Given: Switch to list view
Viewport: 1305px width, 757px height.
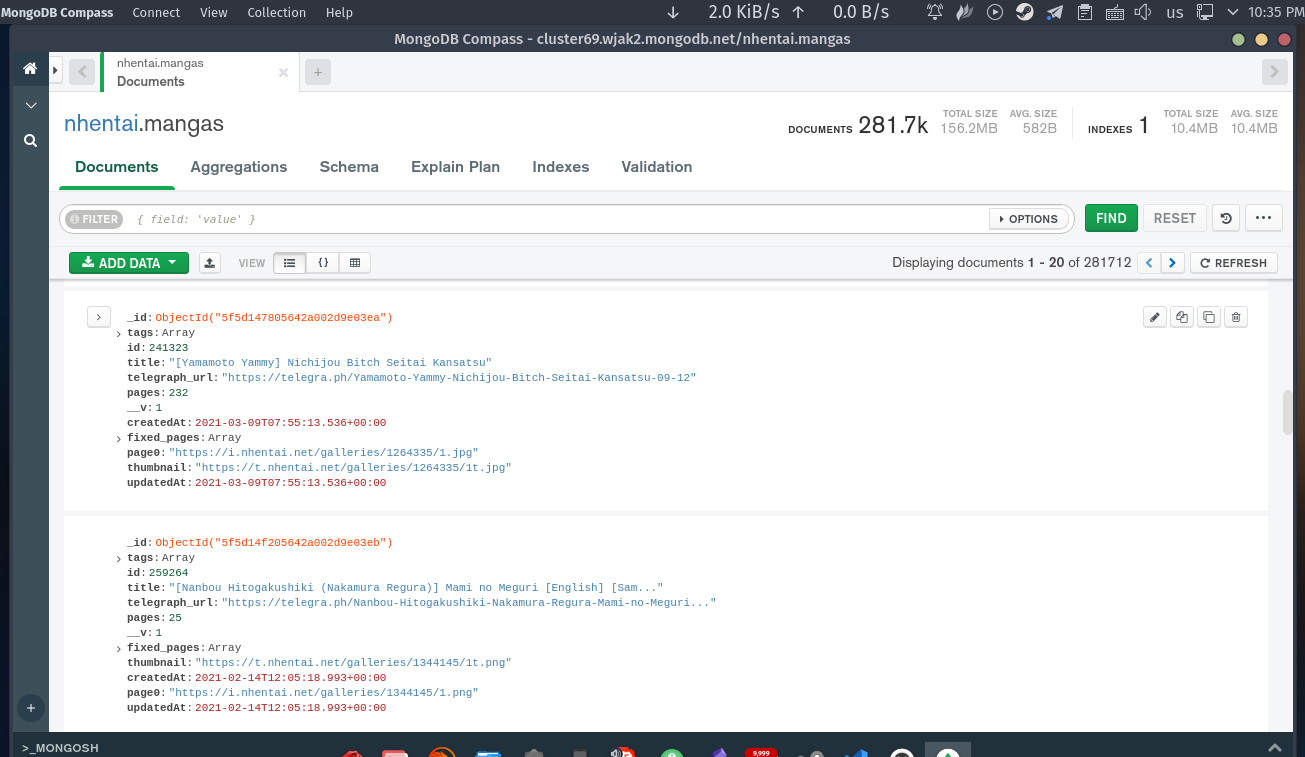Looking at the screenshot, I should pyautogui.click(x=289, y=263).
